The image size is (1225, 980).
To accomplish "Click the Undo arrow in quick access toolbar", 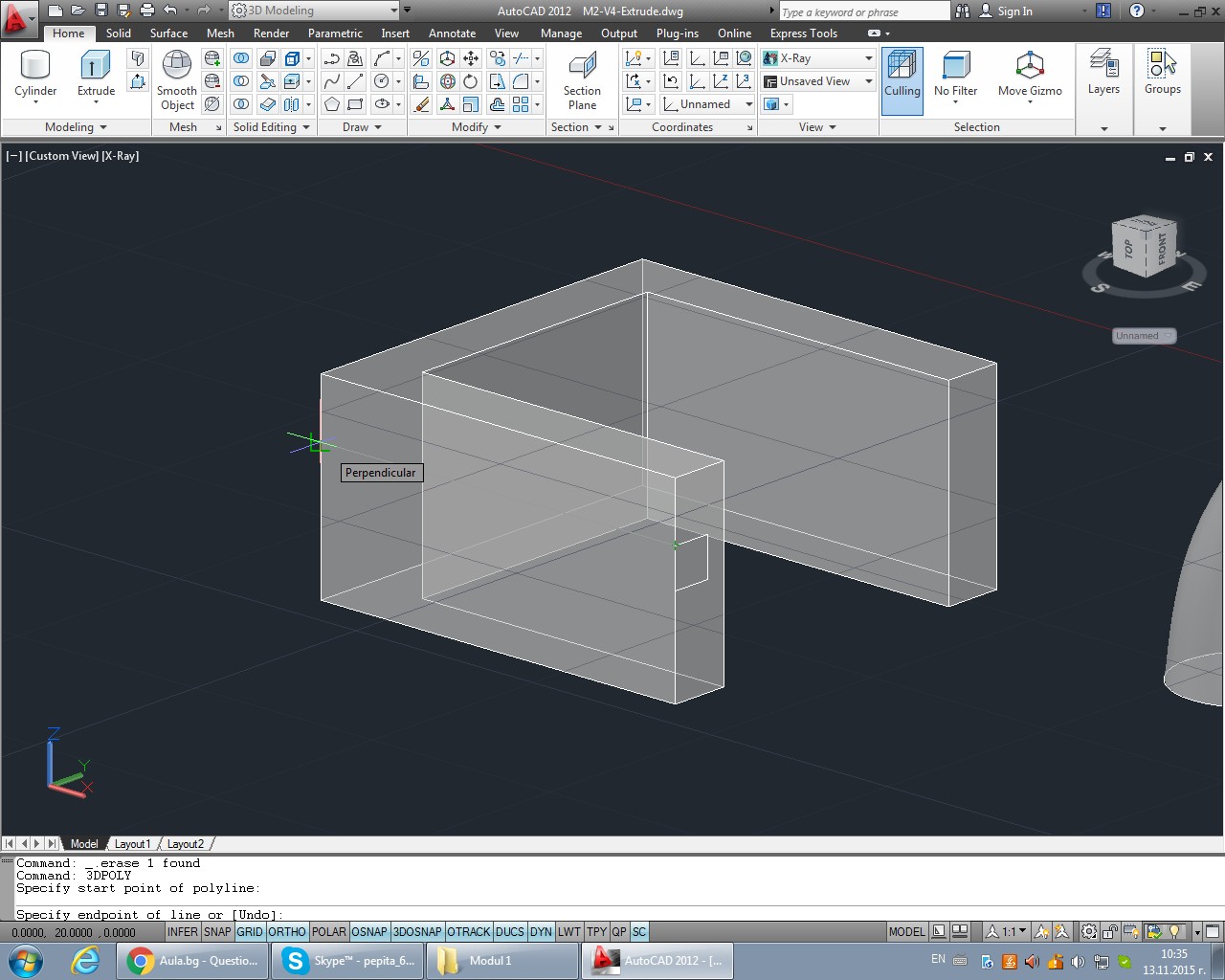I will tap(169, 11).
